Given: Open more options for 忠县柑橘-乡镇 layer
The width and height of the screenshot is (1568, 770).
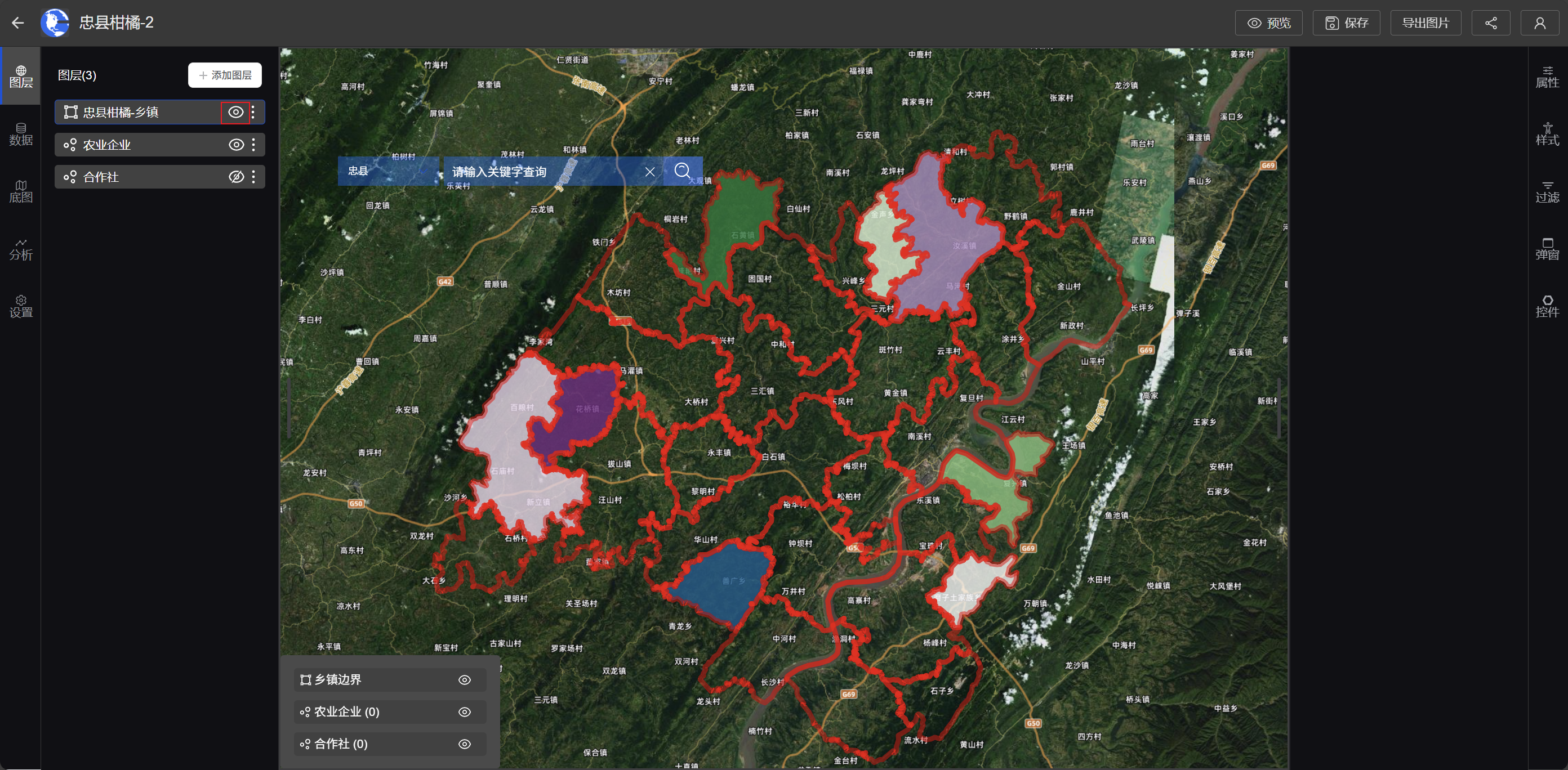Looking at the screenshot, I should 254,112.
